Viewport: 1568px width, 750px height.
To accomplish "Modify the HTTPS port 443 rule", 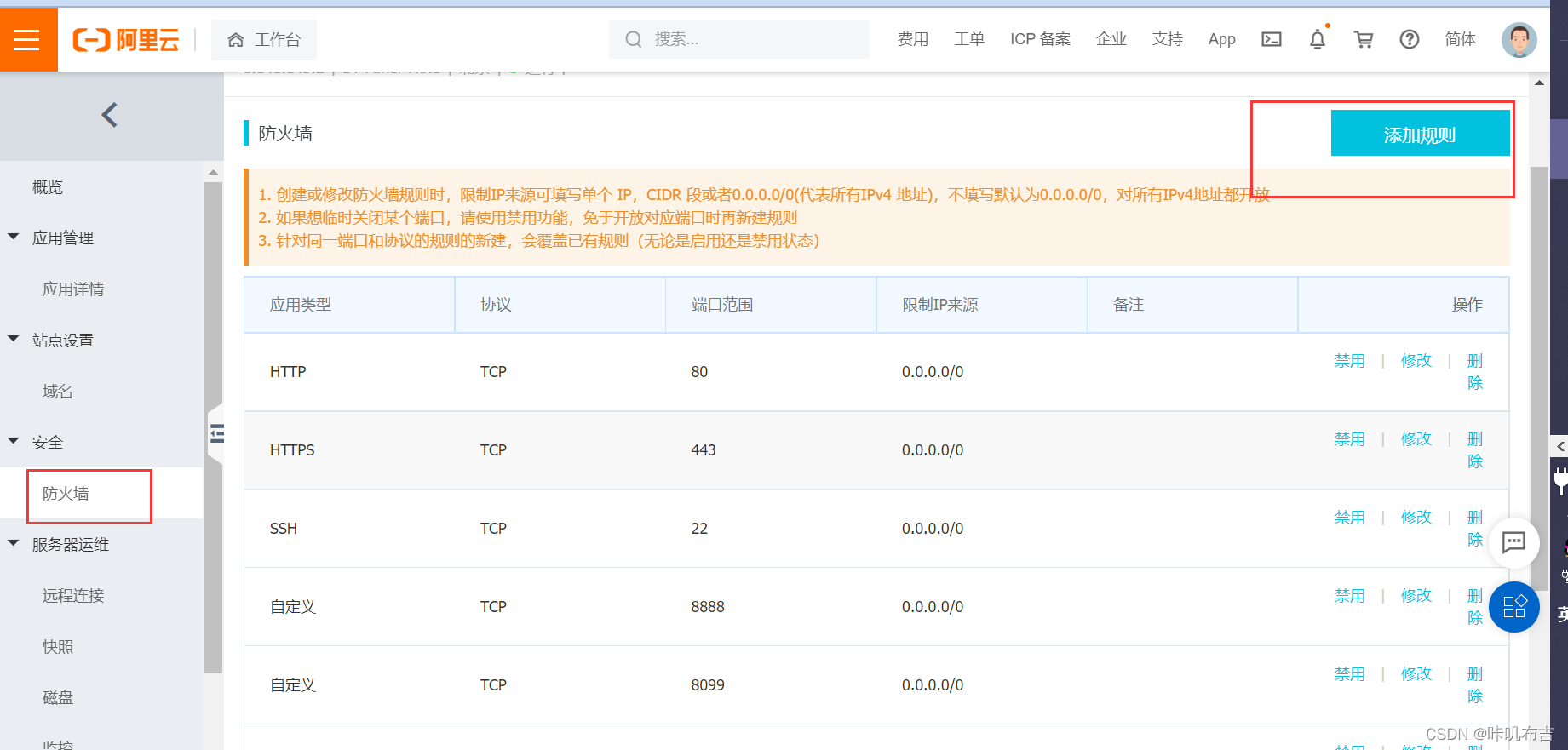I will pyautogui.click(x=1416, y=439).
